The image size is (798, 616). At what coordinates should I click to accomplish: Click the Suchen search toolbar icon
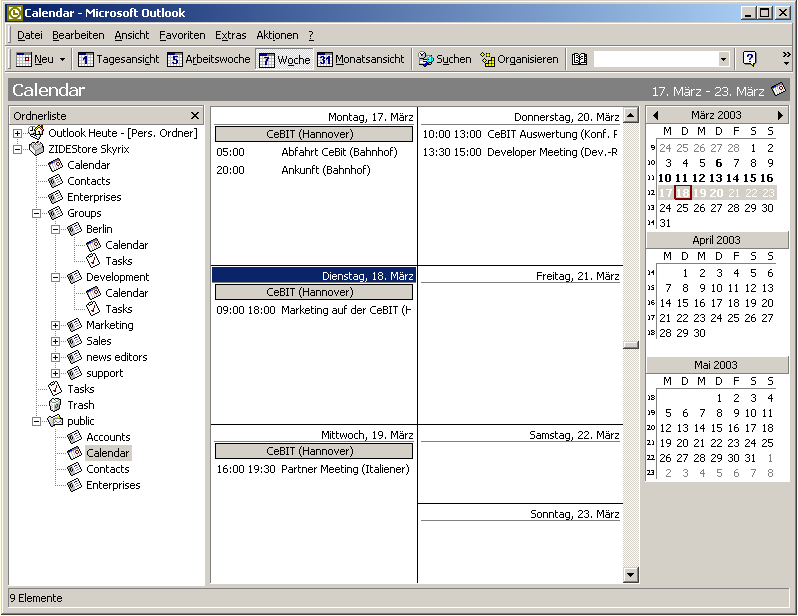tap(425, 60)
